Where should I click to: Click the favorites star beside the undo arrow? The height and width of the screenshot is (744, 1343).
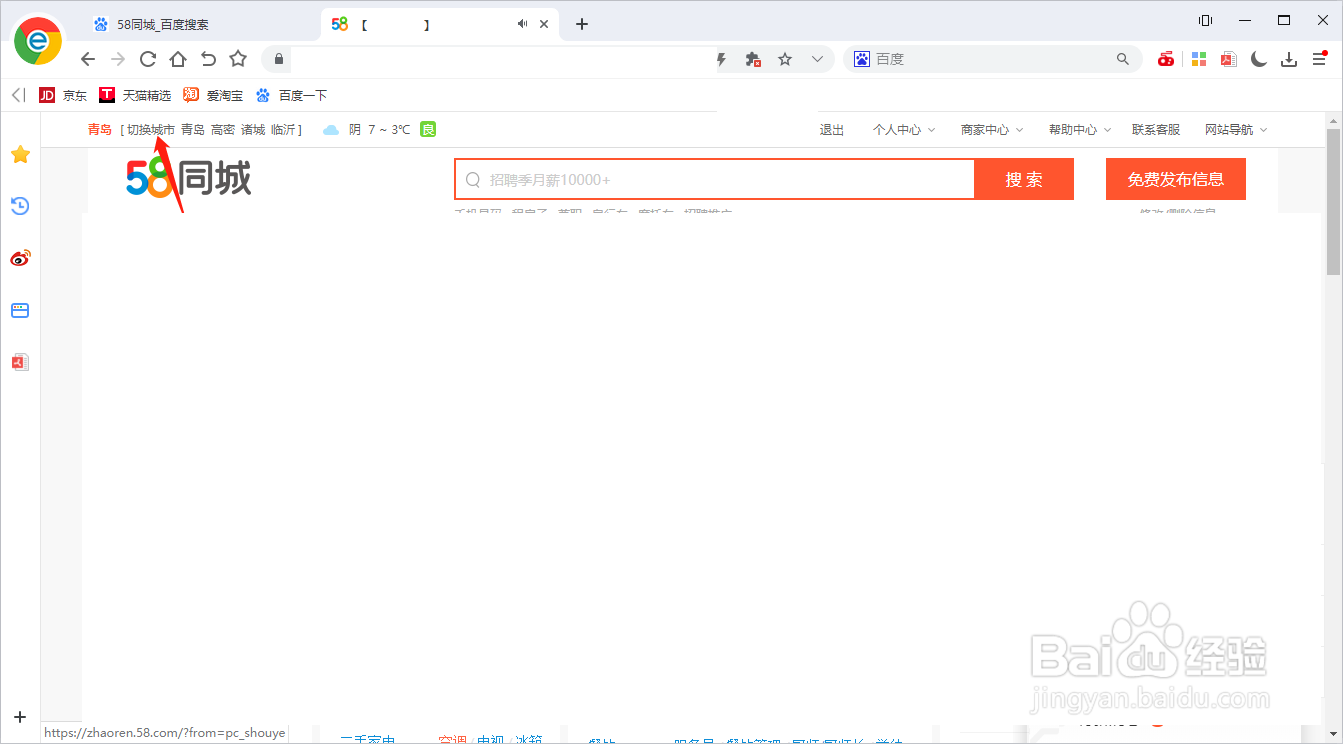click(238, 59)
